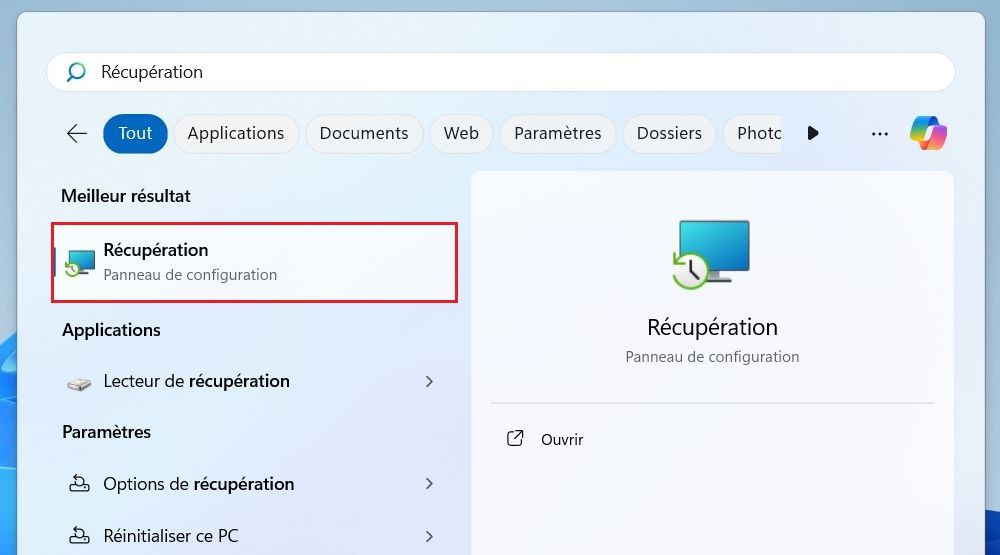Open the three-dots more options menu
This screenshot has width=1000, height=555.
click(879, 134)
